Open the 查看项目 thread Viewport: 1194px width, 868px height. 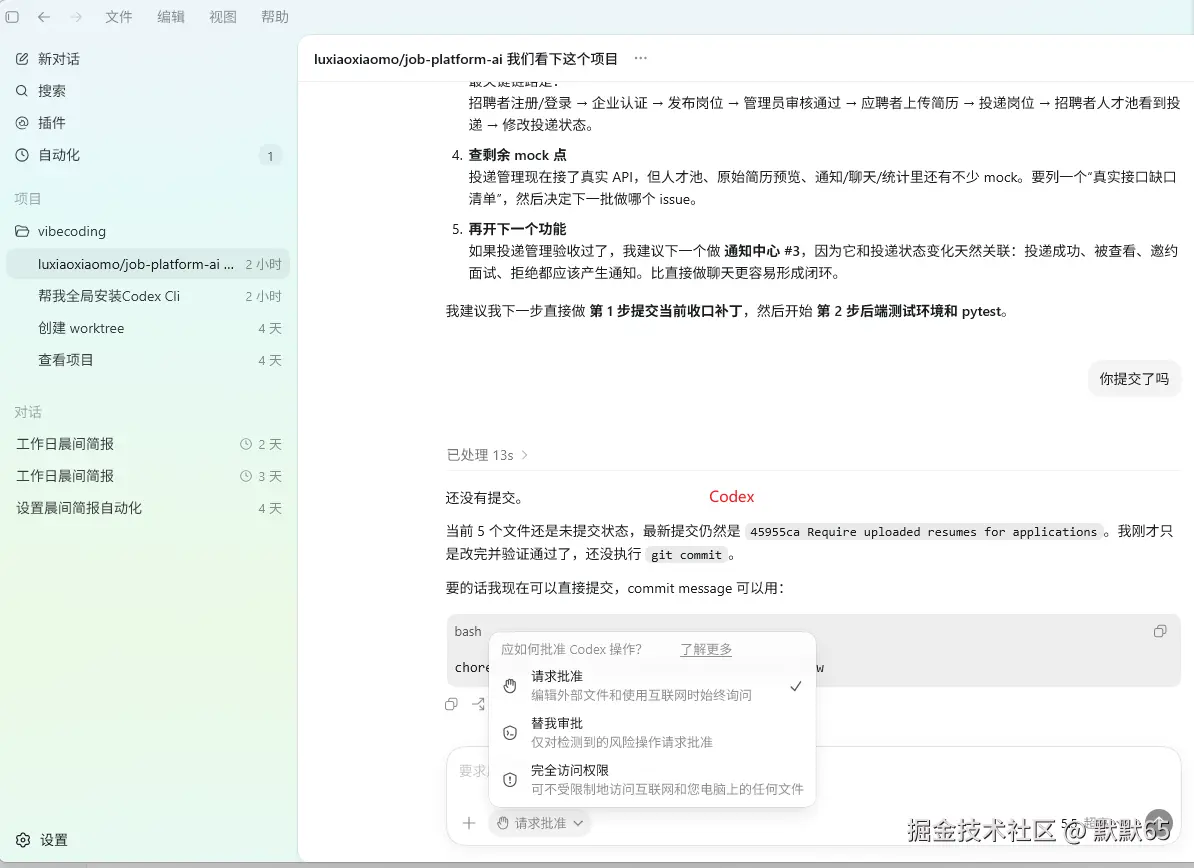(148, 360)
